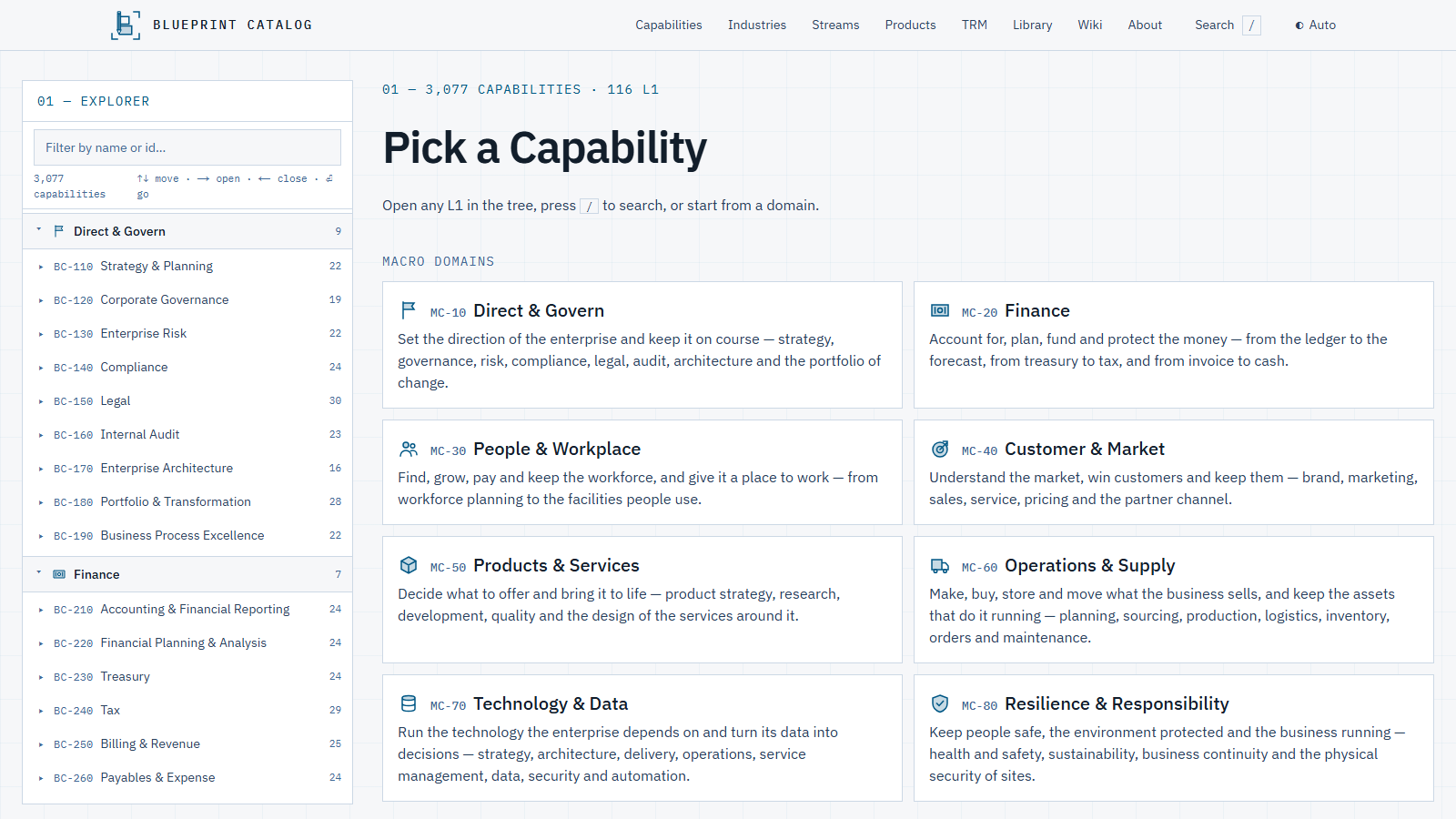Screen dimensions: 1456x819
Task: Go to the Streams nav item
Action: tap(835, 25)
